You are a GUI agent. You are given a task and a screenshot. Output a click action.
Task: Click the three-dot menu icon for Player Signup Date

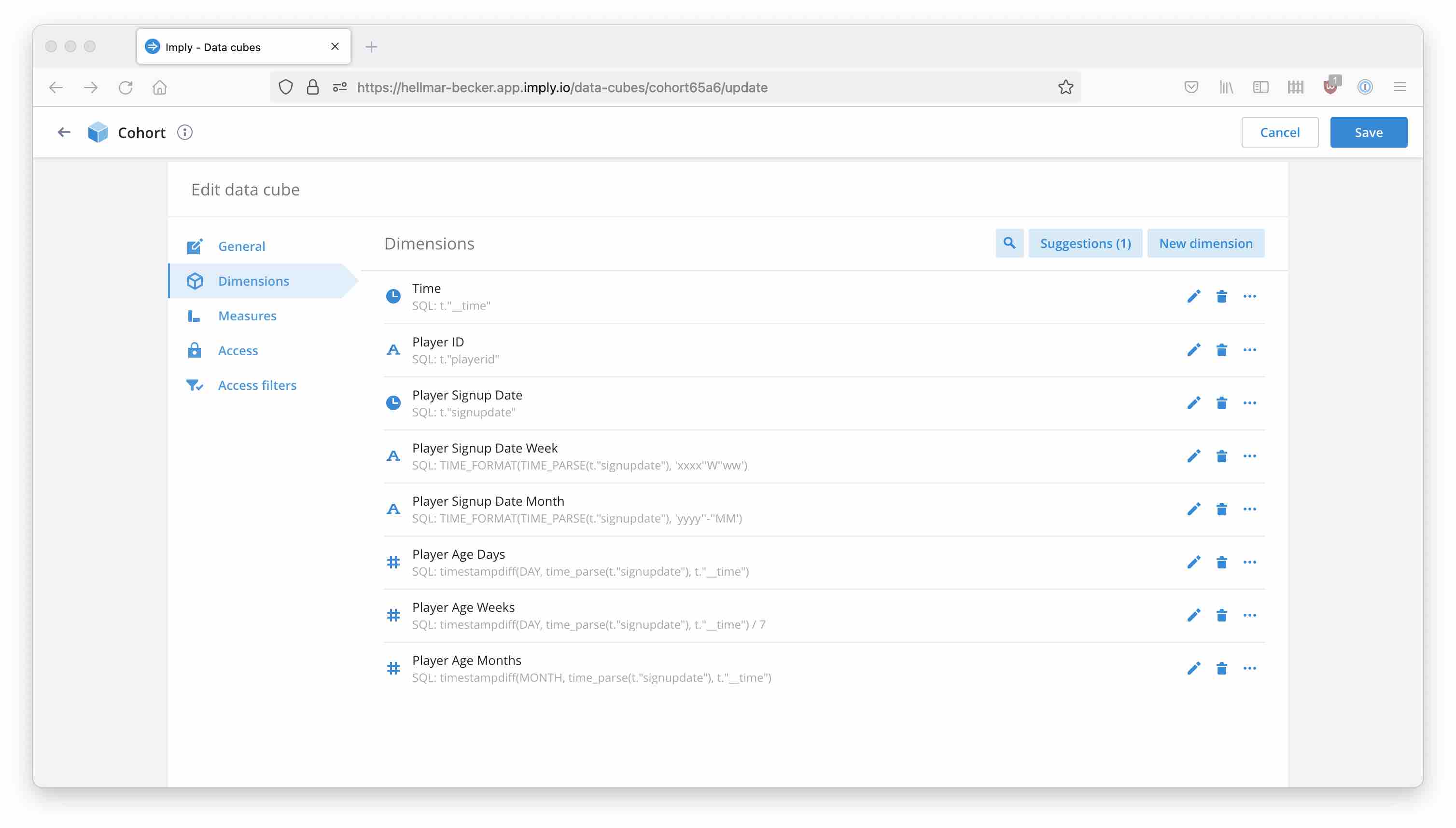pyautogui.click(x=1250, y=402)
